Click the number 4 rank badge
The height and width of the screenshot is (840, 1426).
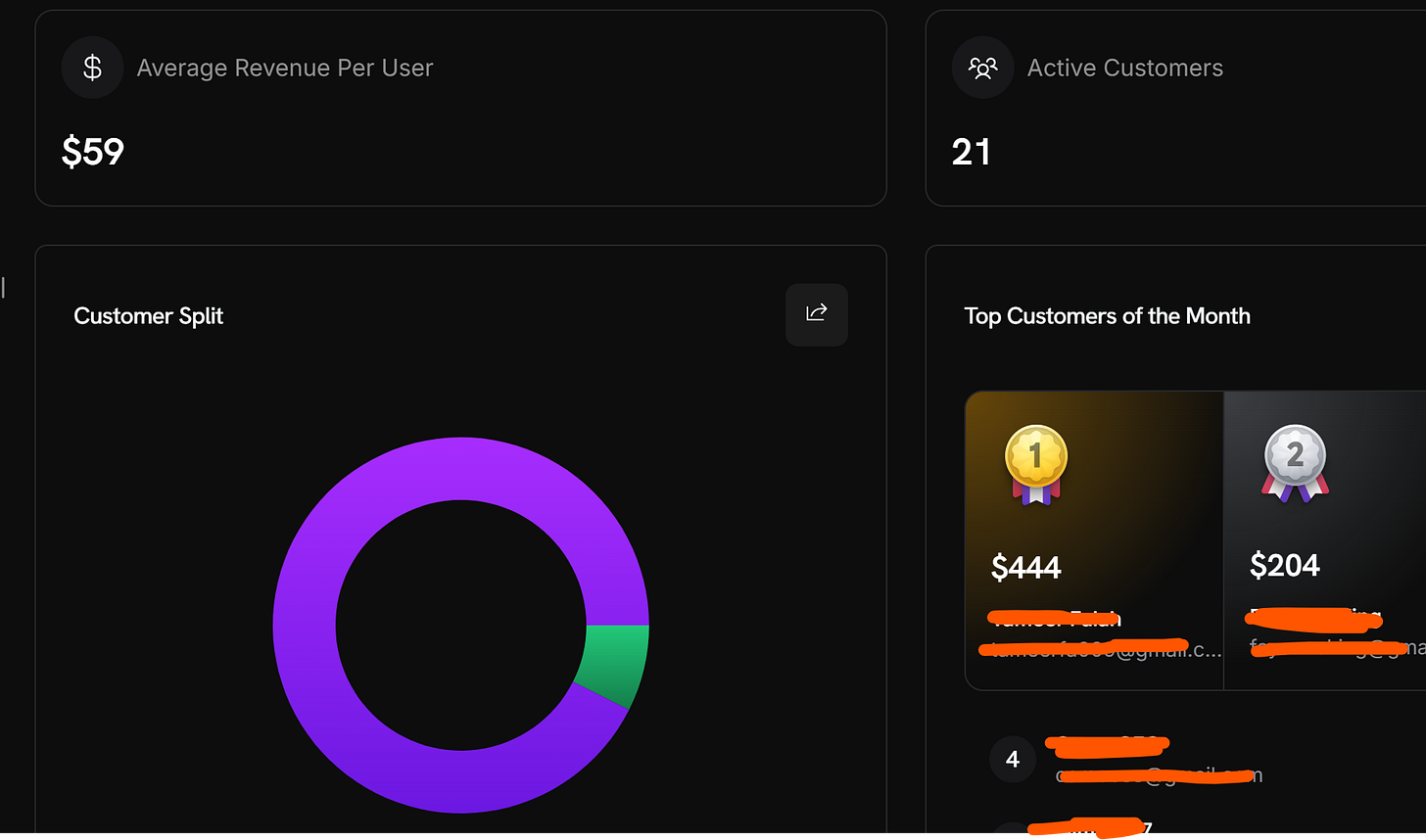(1013, 759)
